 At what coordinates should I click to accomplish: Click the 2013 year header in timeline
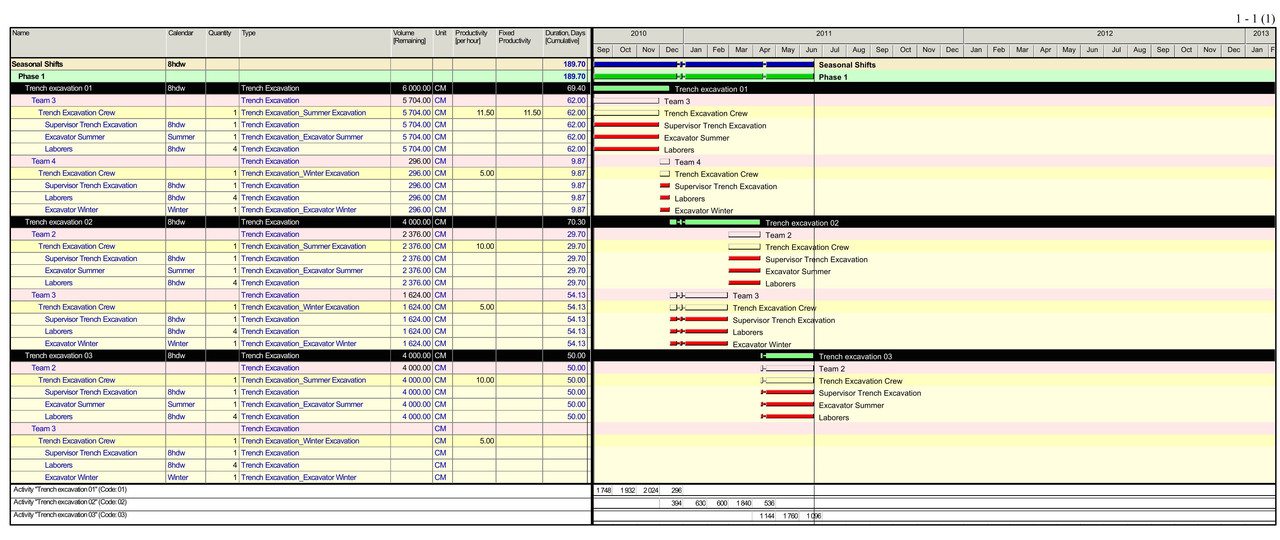(x=1260, y=34)
